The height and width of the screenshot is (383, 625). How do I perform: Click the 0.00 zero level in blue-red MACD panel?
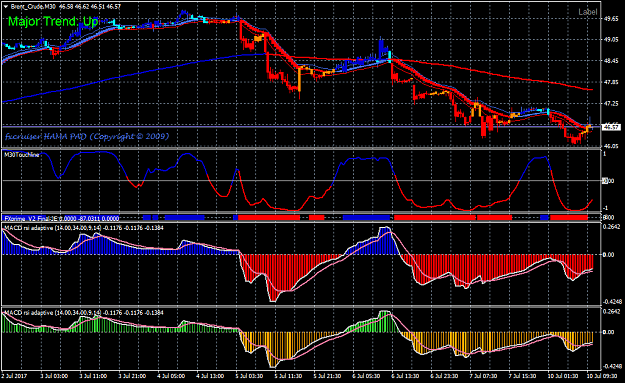(609, 254)
